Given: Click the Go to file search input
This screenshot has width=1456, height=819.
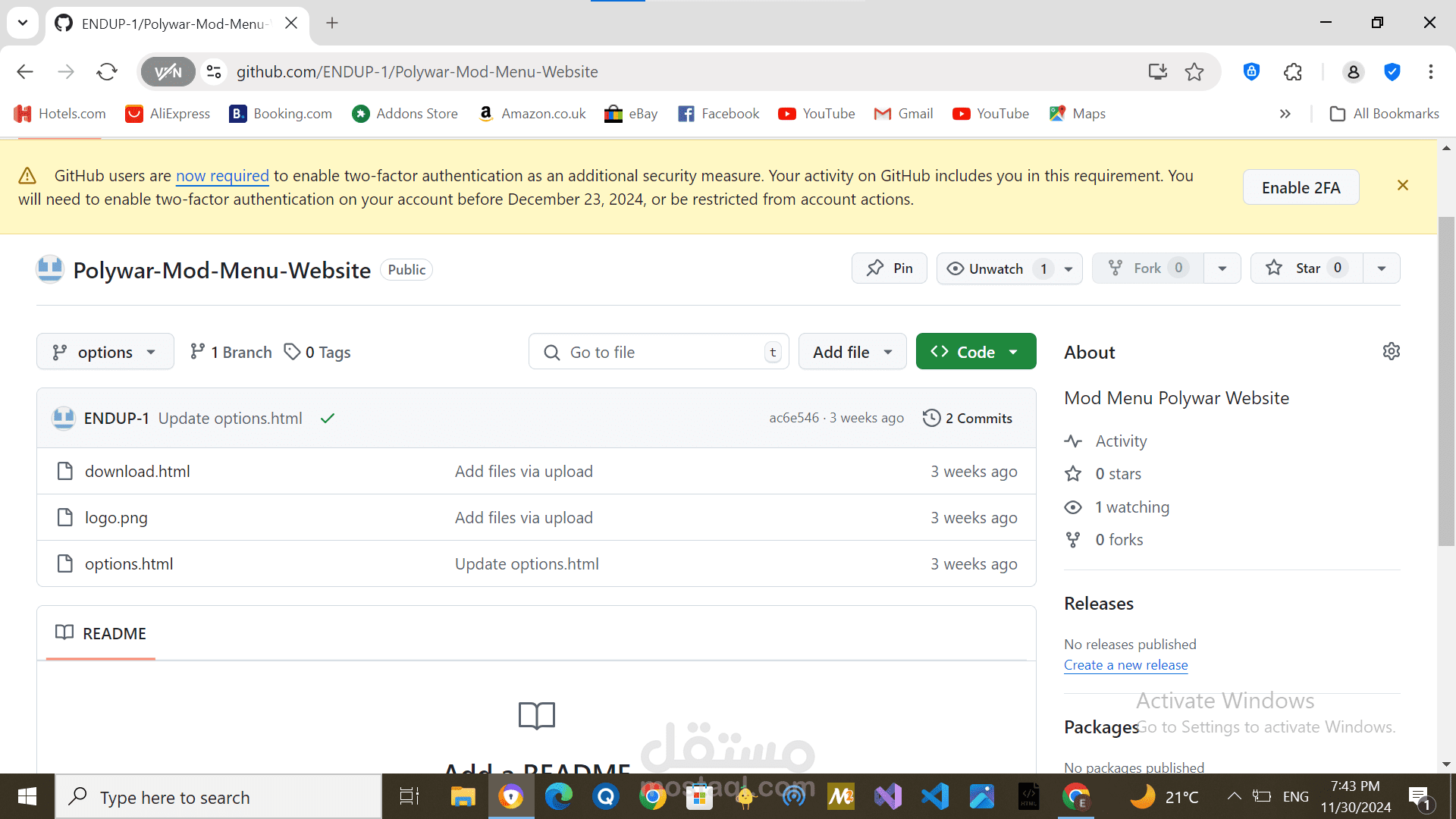Looking at the screenshot, I should 658,351.
